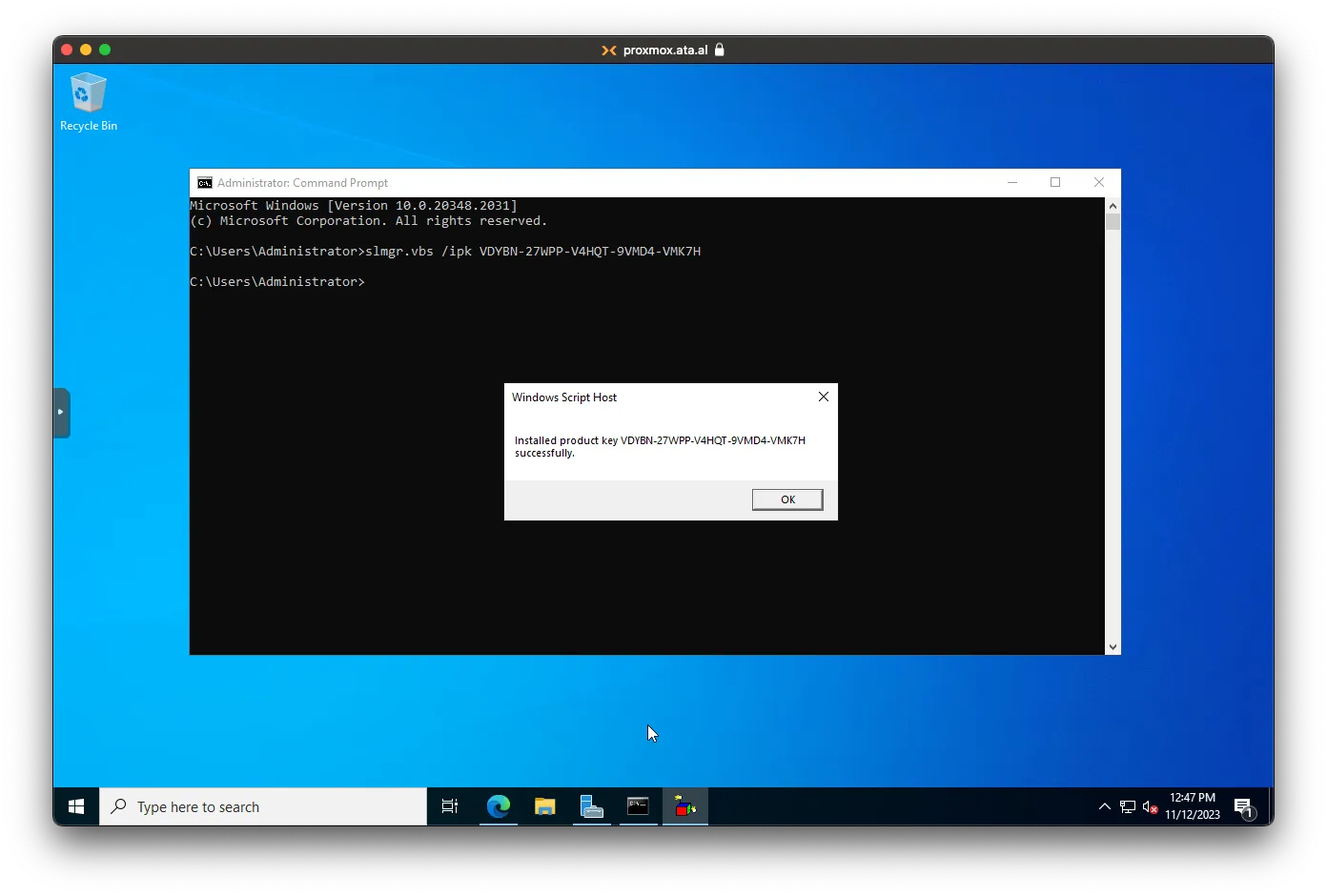
Task: Open File Explorer from the taskbar
Action: click(x=544, y=806)
